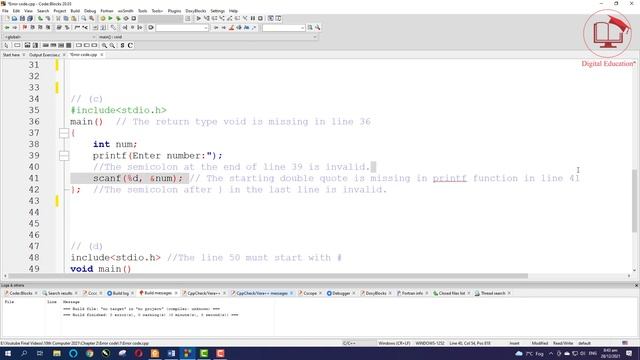Click the Find toolbar icon
Viewport: 640px width, 360px height.
tap(84, 18)
